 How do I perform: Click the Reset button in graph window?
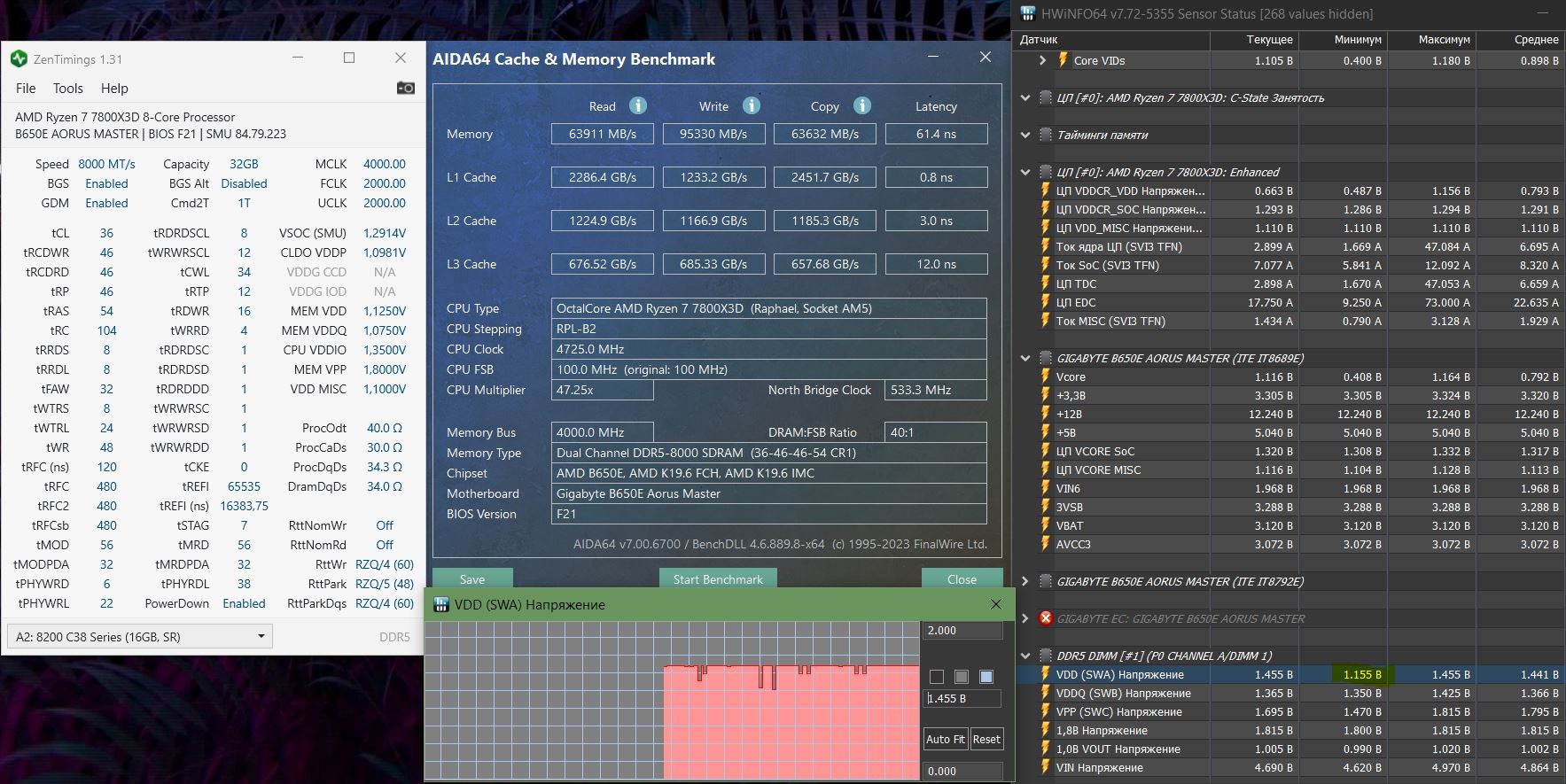pyautogui.click(x=986, y=739)
